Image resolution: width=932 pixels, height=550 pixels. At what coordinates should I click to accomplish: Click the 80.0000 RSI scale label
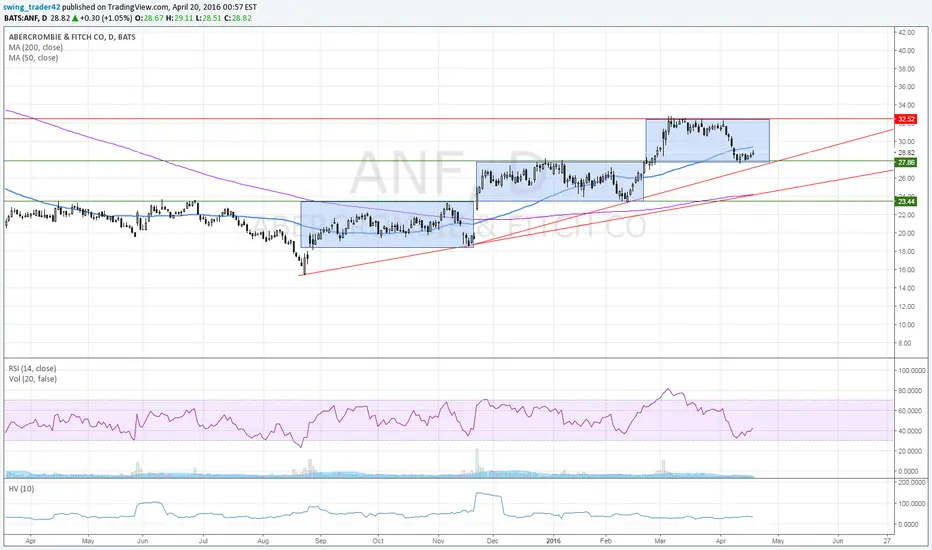pos(912,391)
